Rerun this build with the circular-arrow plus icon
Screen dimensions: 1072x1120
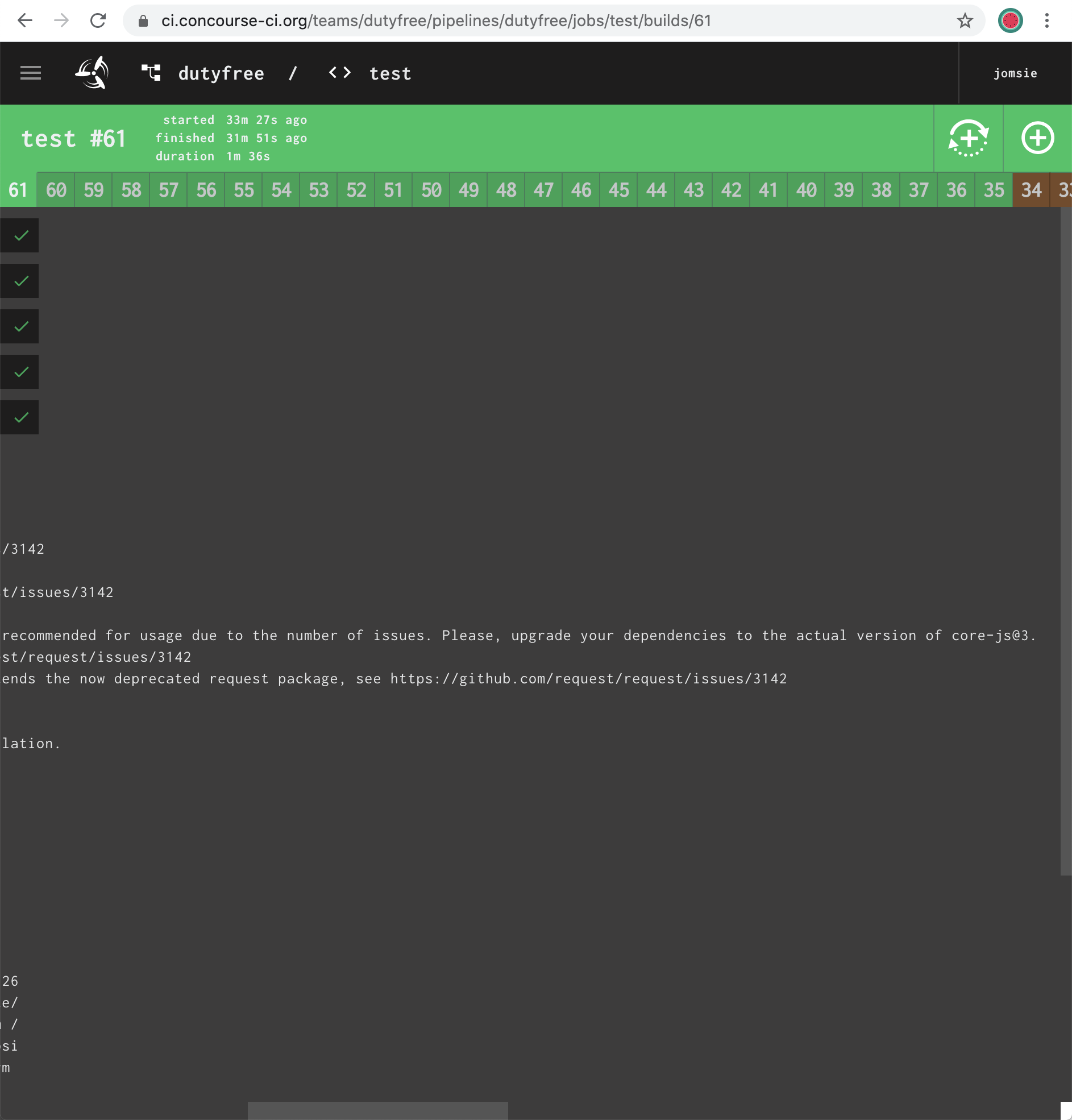[969, 138]
